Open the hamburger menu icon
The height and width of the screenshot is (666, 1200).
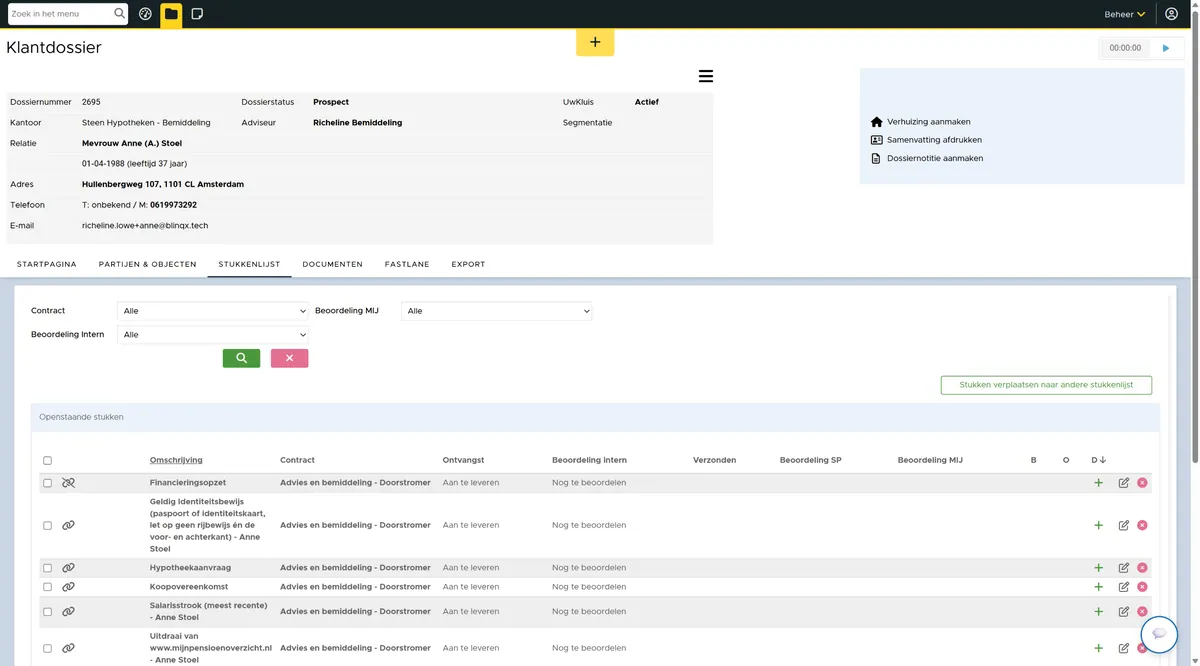click(706, 76)
